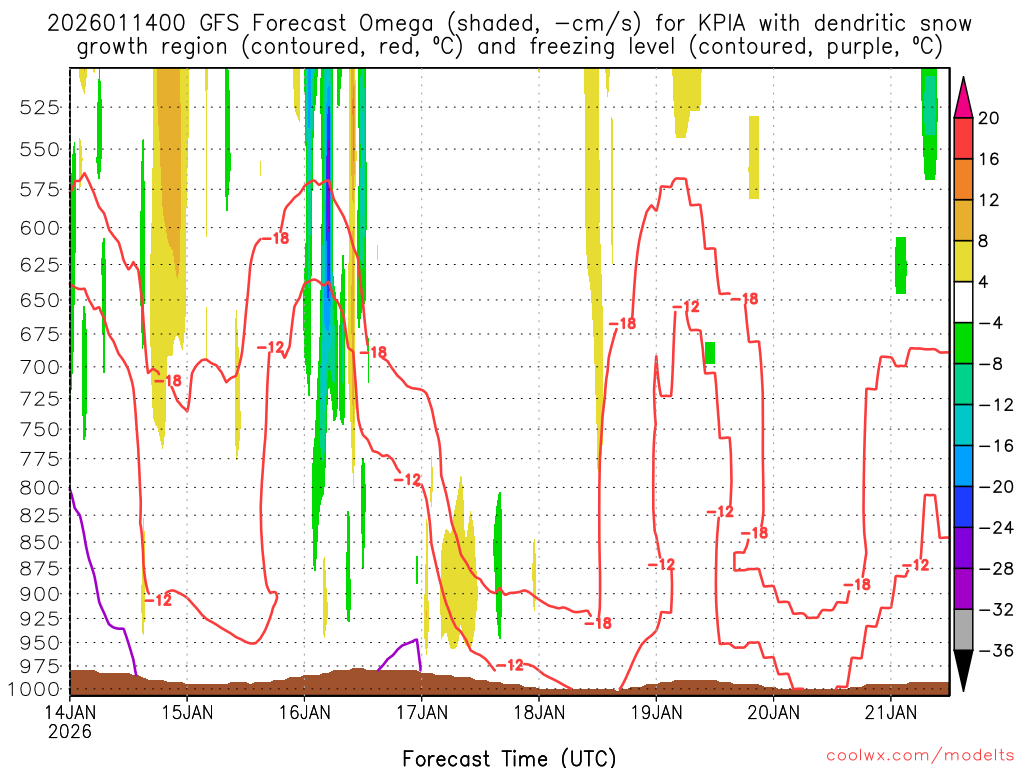This screenshot has width=1024, height=768.
Task: Click the 18JAN time axis label
Action: (539, 711)
